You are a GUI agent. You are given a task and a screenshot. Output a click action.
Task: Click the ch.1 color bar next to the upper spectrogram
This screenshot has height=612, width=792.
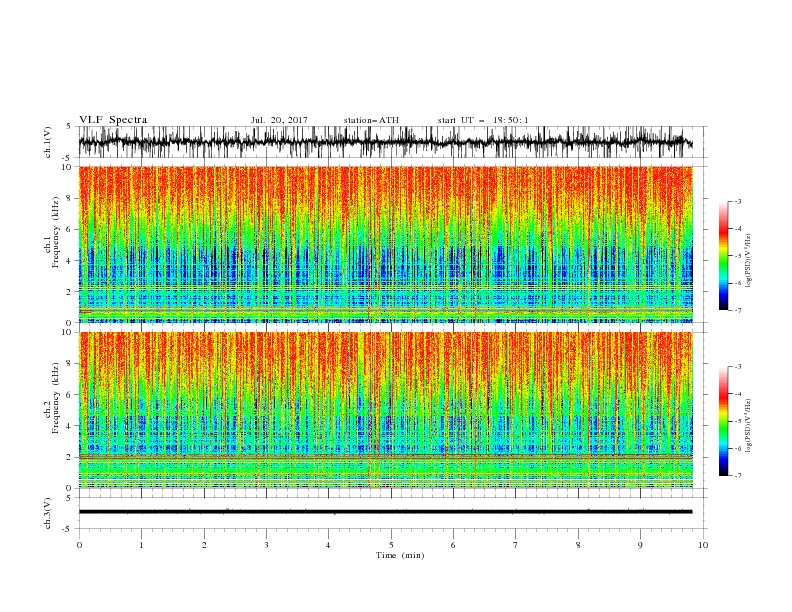pos(723,256)
